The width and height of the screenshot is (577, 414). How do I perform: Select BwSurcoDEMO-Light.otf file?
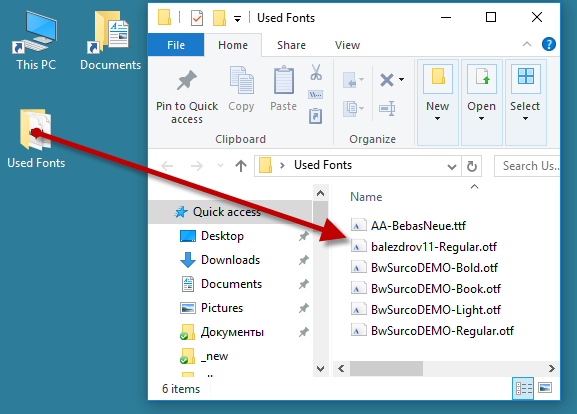point(426,309)
